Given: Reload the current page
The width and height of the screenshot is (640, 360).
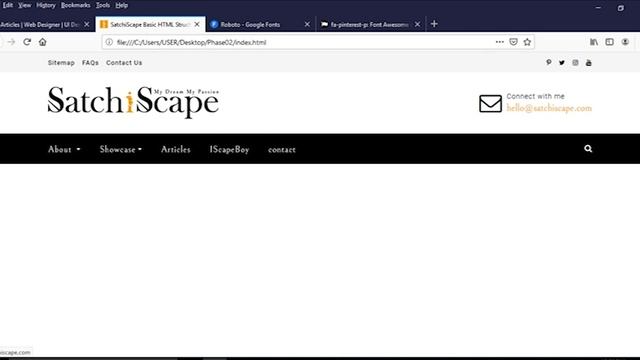Looking at the screenshot, I should 27,42.
